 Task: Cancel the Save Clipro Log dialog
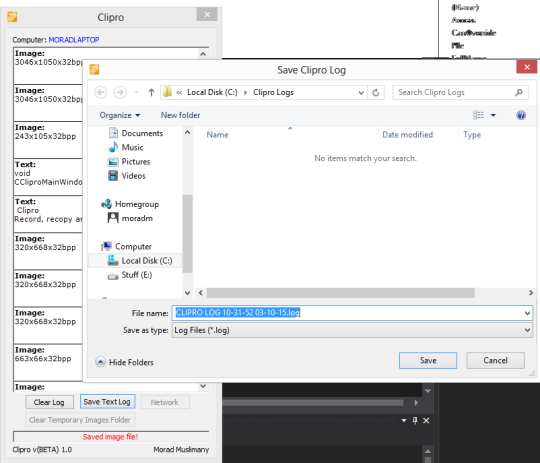point(495,360)
